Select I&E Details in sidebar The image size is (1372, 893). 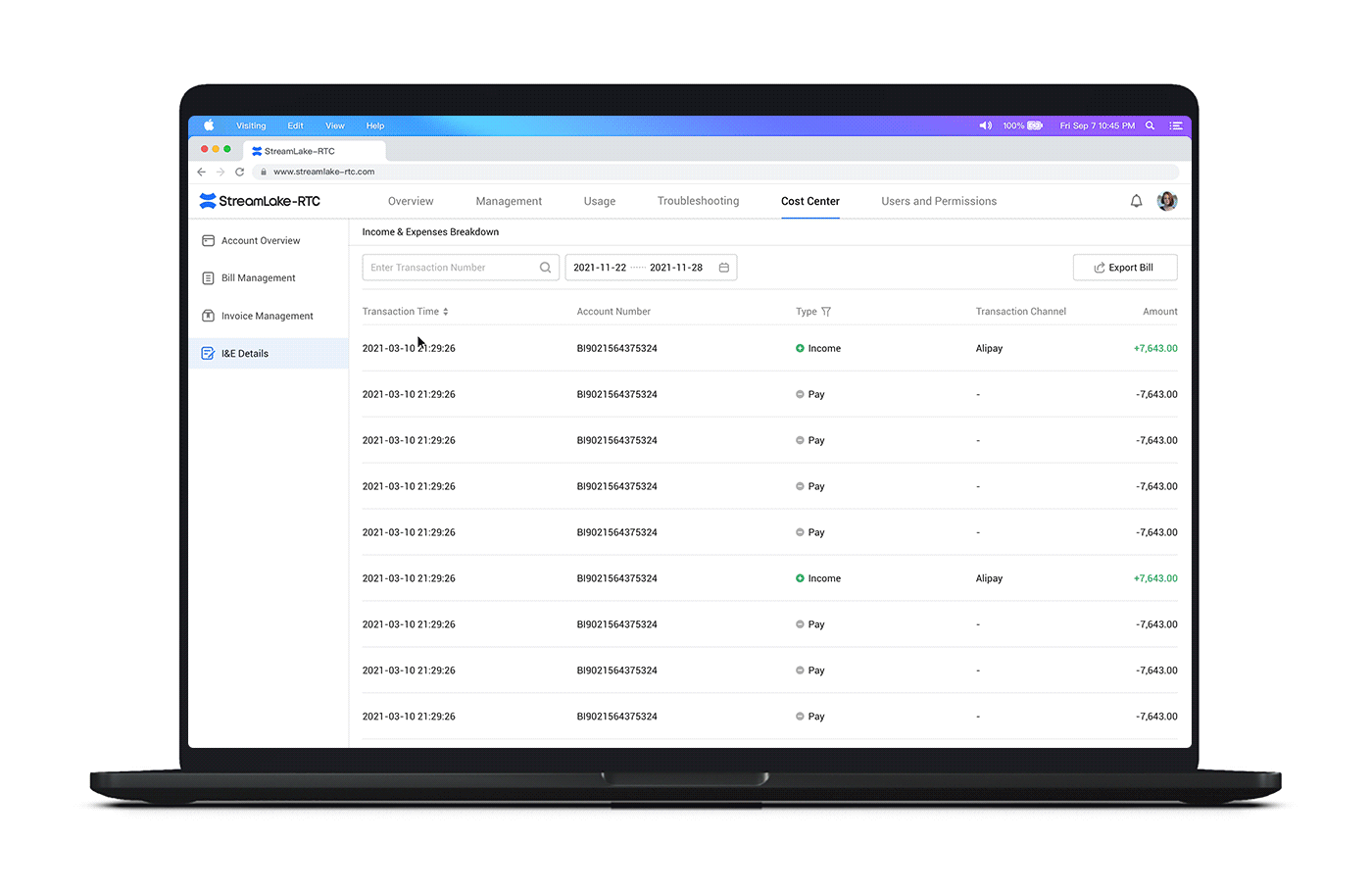[x=269, y=354]
